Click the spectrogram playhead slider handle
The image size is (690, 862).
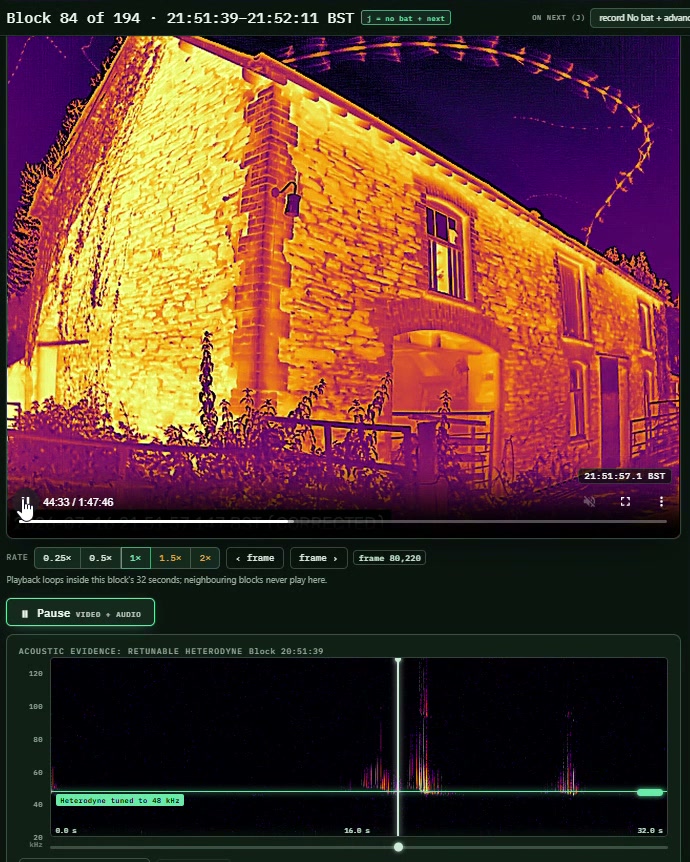tap(398, 847)
